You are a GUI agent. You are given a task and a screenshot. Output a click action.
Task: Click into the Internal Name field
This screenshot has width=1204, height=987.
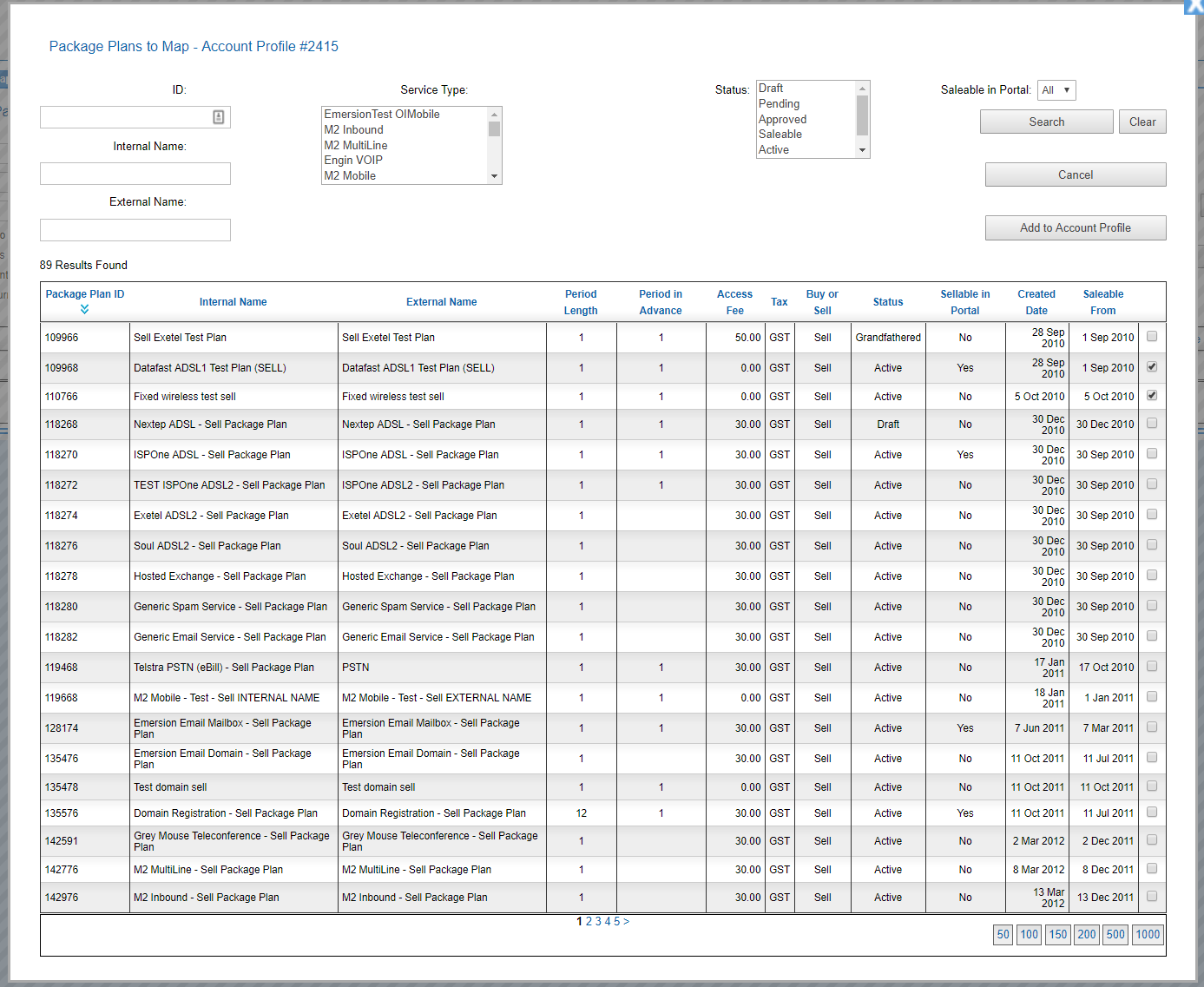(135, 174)
